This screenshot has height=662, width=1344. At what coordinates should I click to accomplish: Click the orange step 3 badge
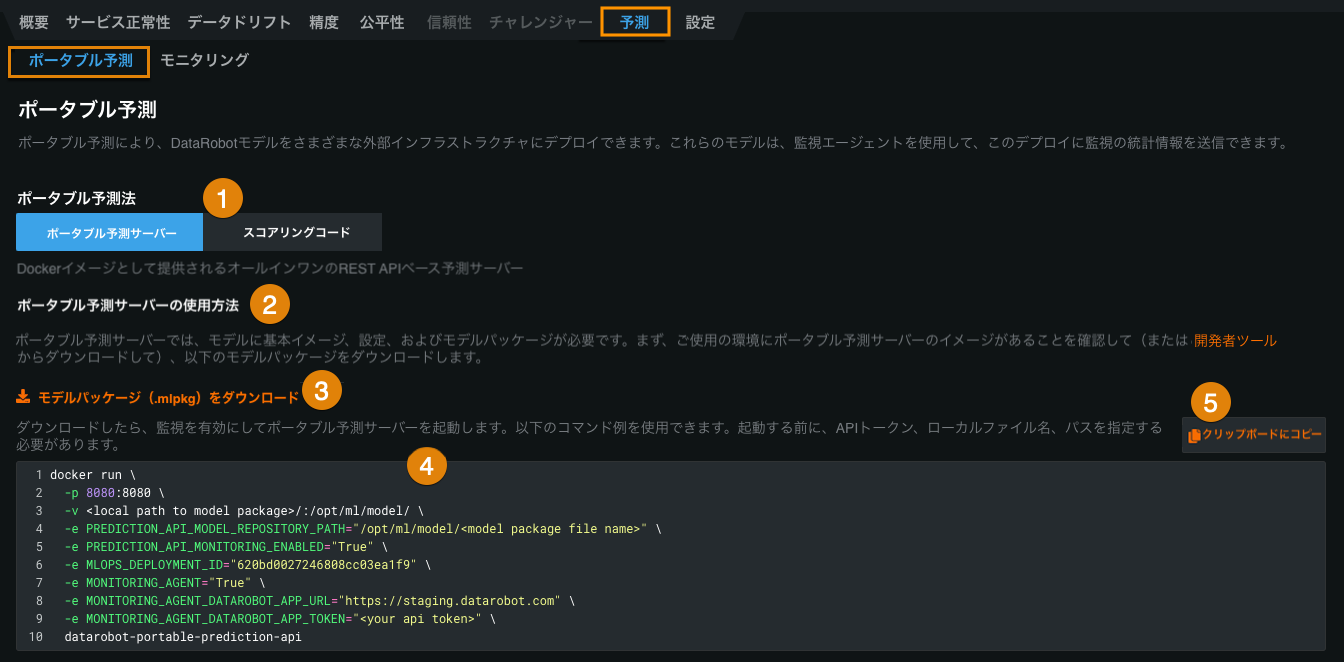[321, 390]
